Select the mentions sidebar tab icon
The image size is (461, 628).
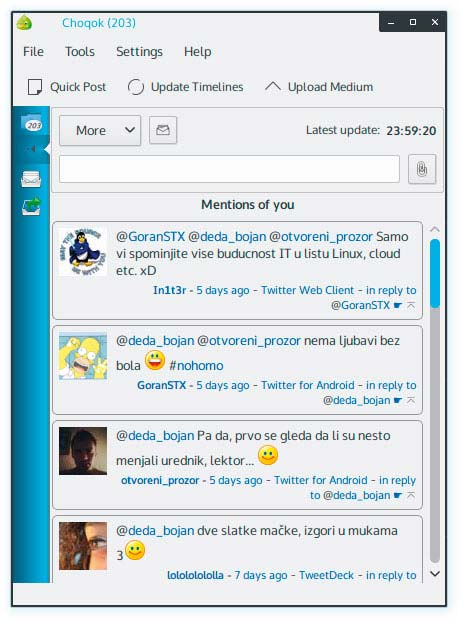(31, 149)
